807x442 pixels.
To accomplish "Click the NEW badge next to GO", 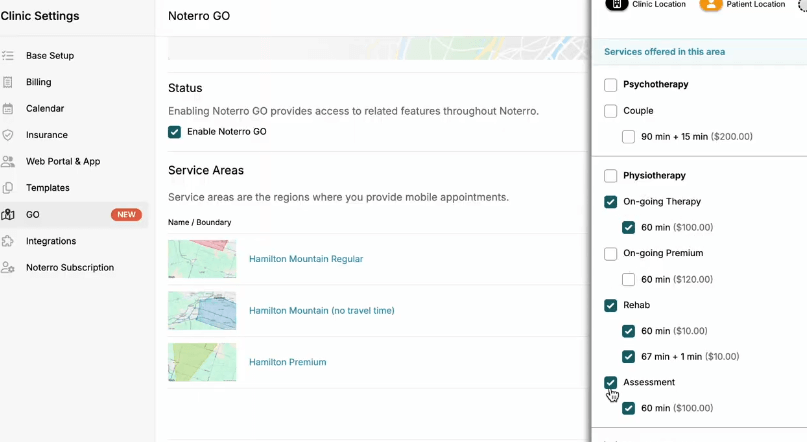I will tap(126, 215).
